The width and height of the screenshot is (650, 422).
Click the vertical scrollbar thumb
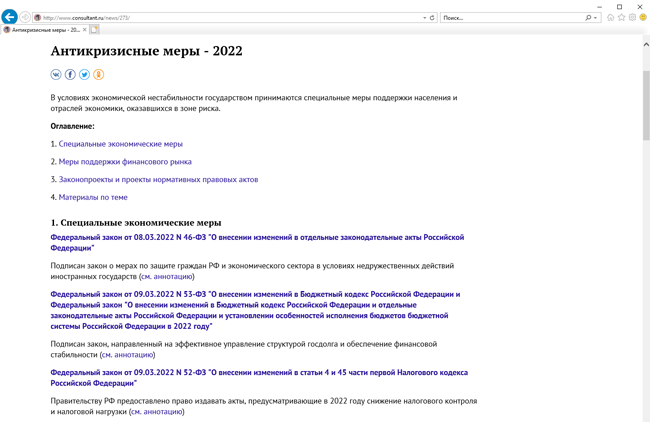645,100
